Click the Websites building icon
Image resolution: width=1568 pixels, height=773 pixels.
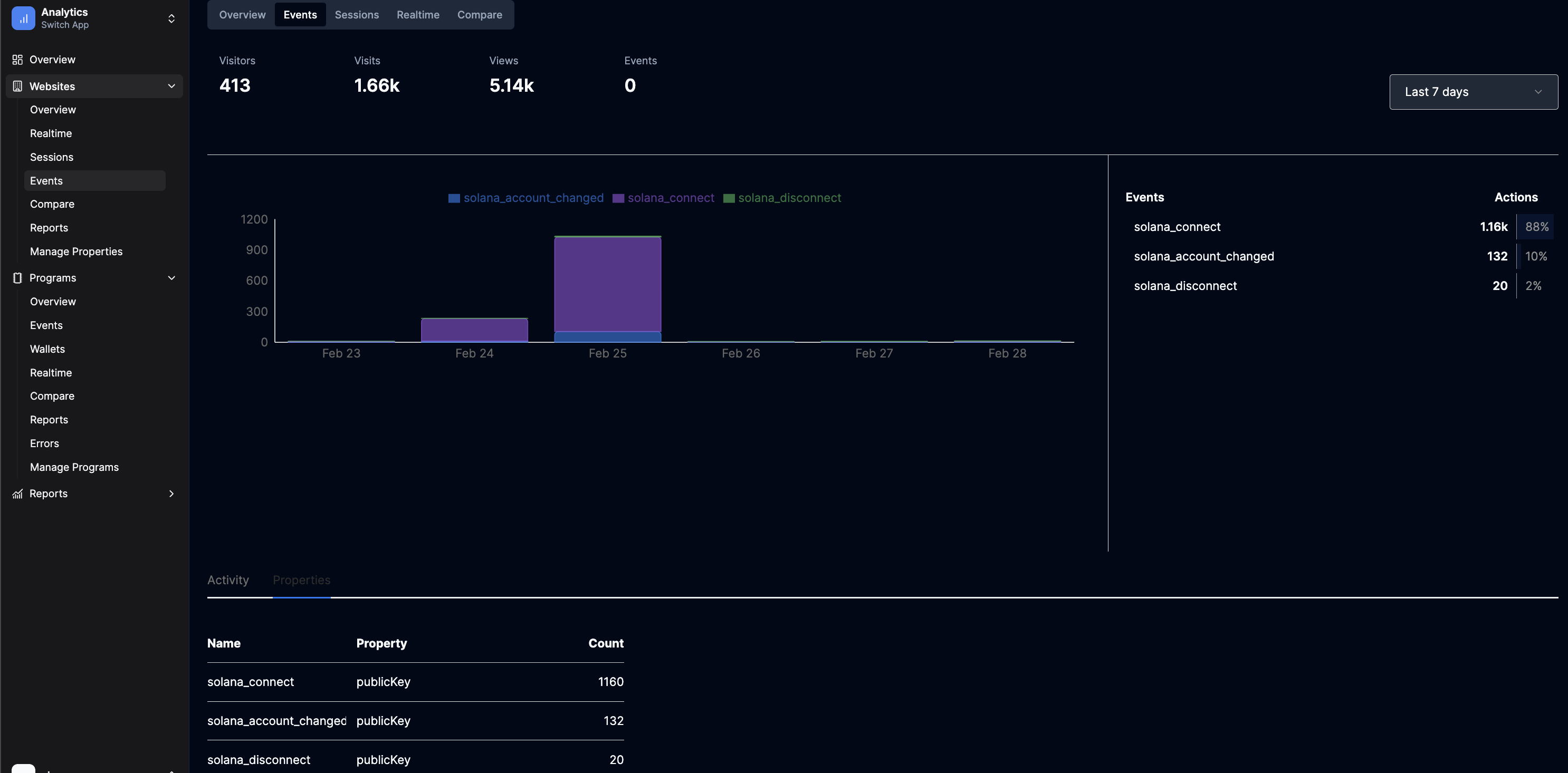coord(17,86)
